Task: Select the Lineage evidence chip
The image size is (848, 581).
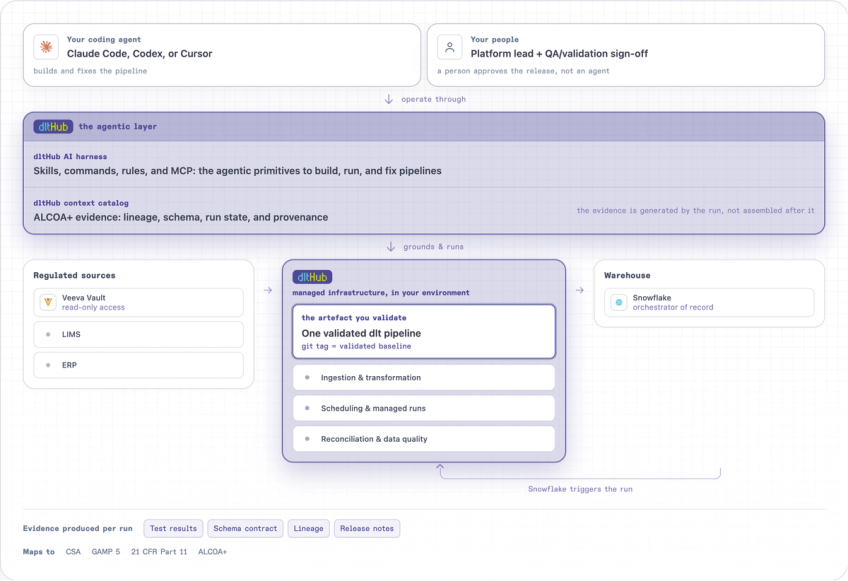Action: click(x=308, y=529)
